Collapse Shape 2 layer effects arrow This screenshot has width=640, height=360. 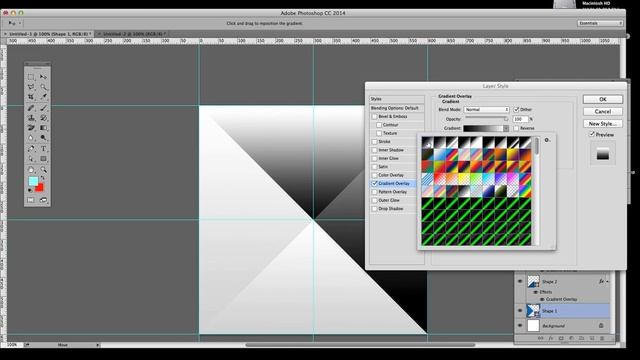(x=607, y=282)
